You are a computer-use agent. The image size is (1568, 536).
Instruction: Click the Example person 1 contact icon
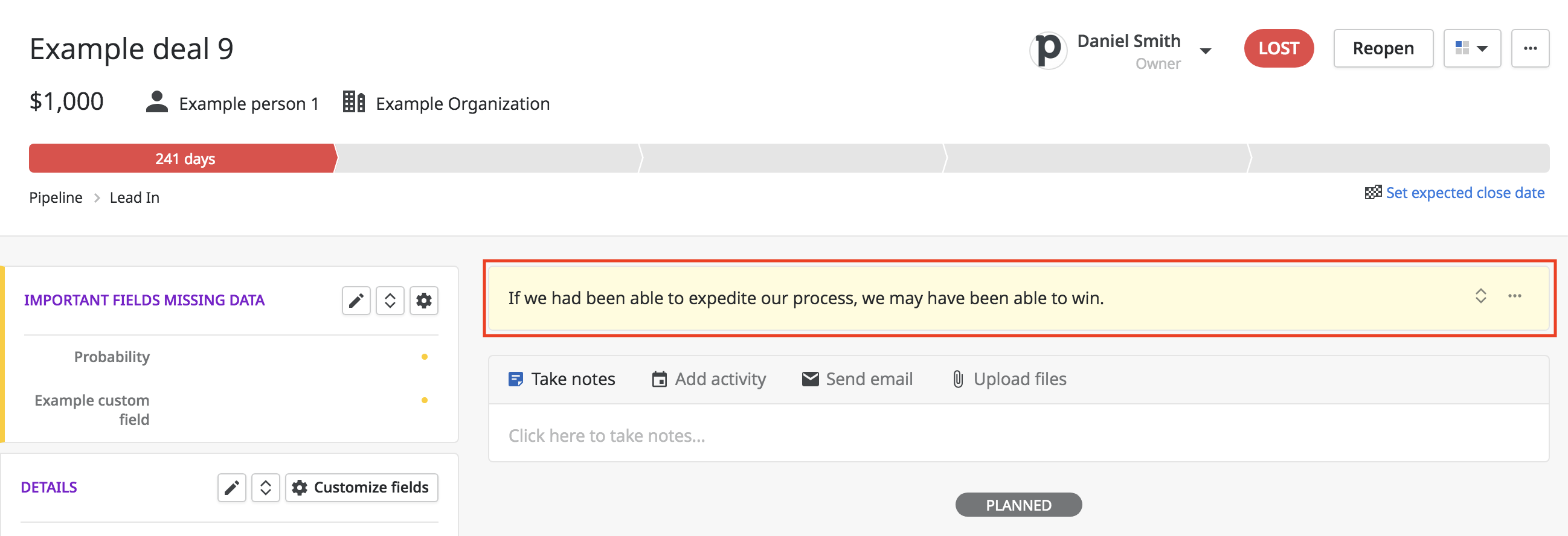[157, 102]
